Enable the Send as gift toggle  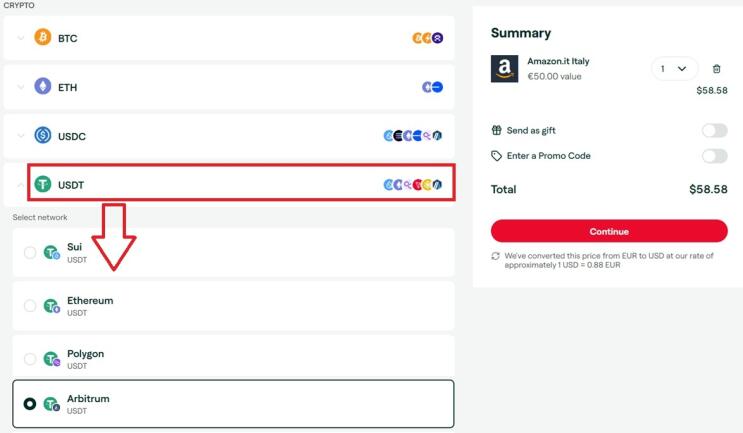pos(715,130)
